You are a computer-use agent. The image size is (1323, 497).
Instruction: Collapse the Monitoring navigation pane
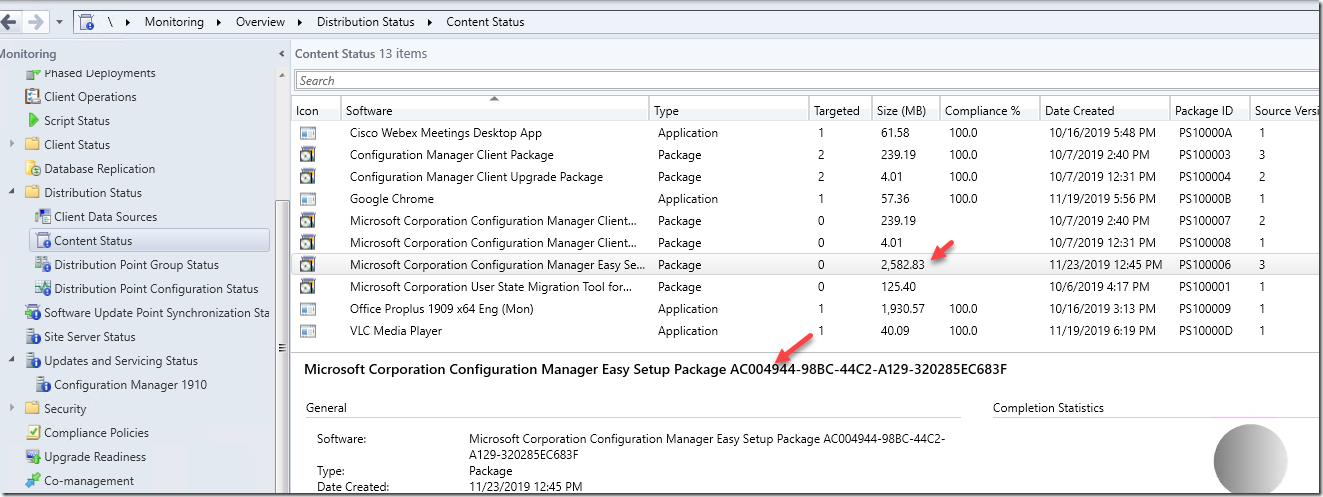click(281, 54)
